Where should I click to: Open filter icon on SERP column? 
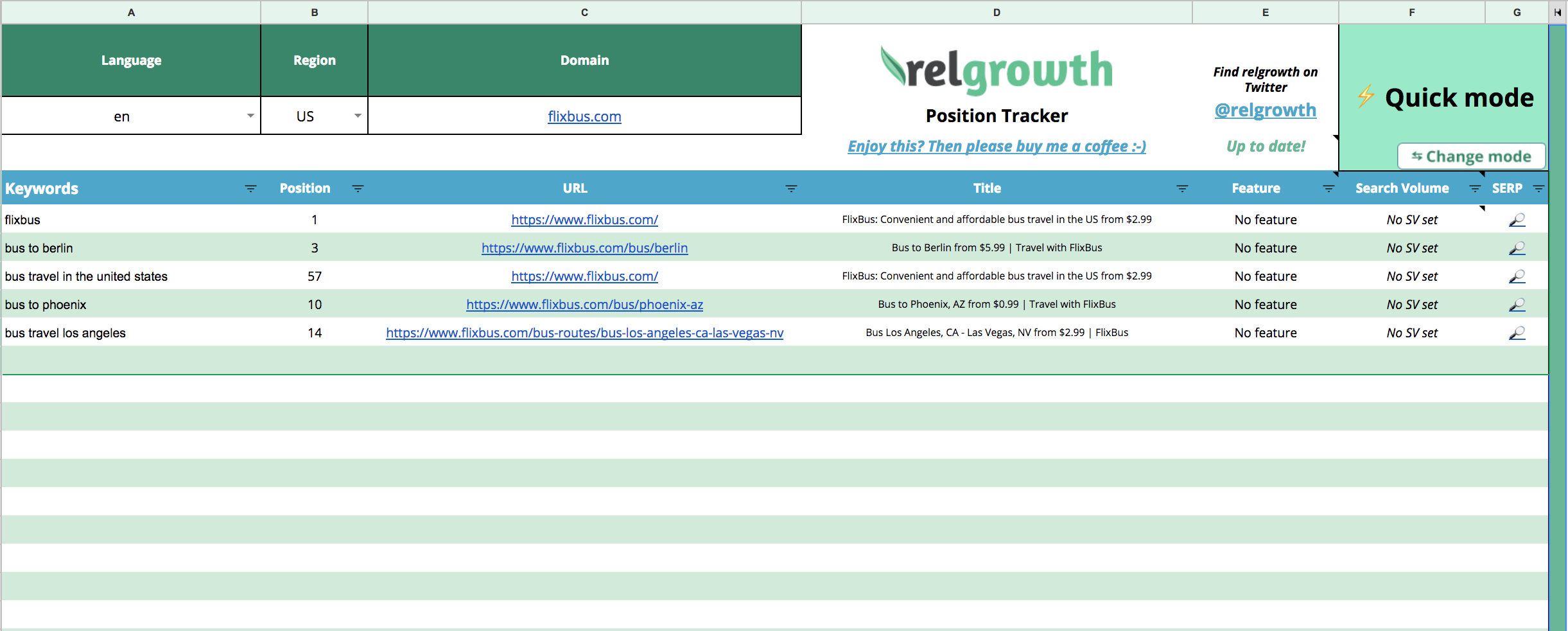[1538, 189]
